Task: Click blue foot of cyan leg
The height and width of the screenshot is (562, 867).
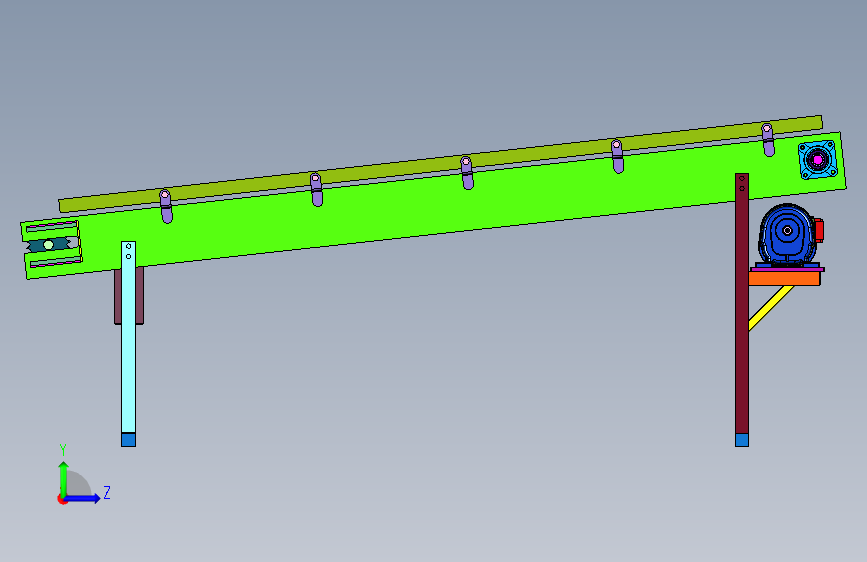Action: (x=128, y=440)
